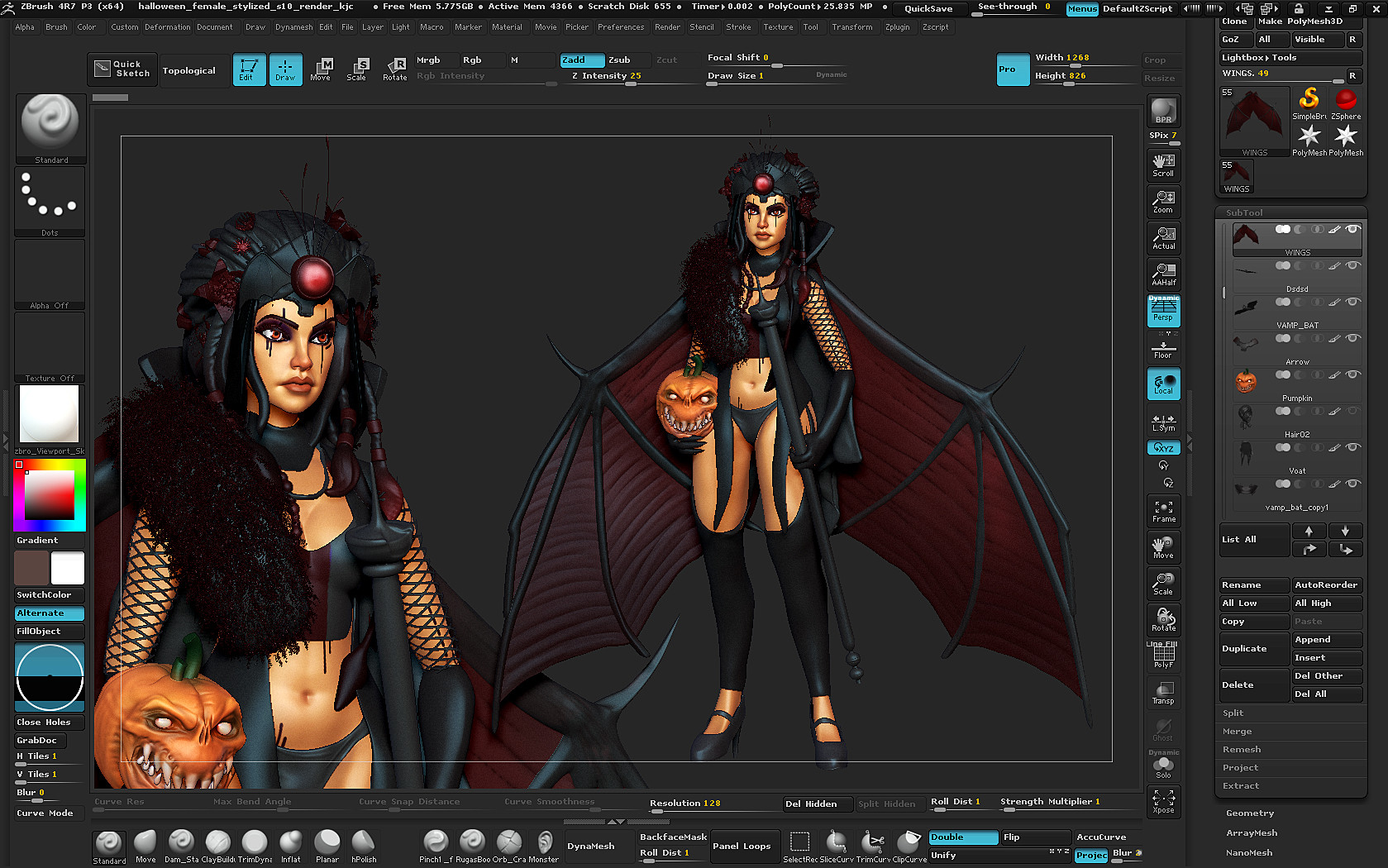Toggle visibility eye of Pumpkin subtool
This screenshot has width=1388, height=868.
pos(1352,374)
